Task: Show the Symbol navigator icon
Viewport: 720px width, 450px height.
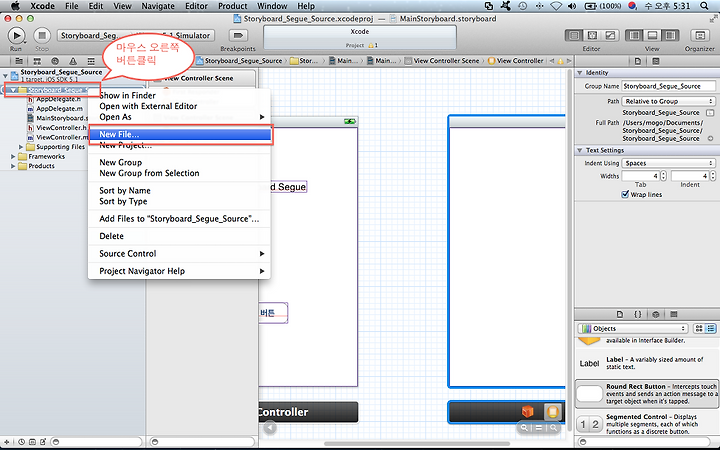Action: pyautogui.click(x=37, y=61)
